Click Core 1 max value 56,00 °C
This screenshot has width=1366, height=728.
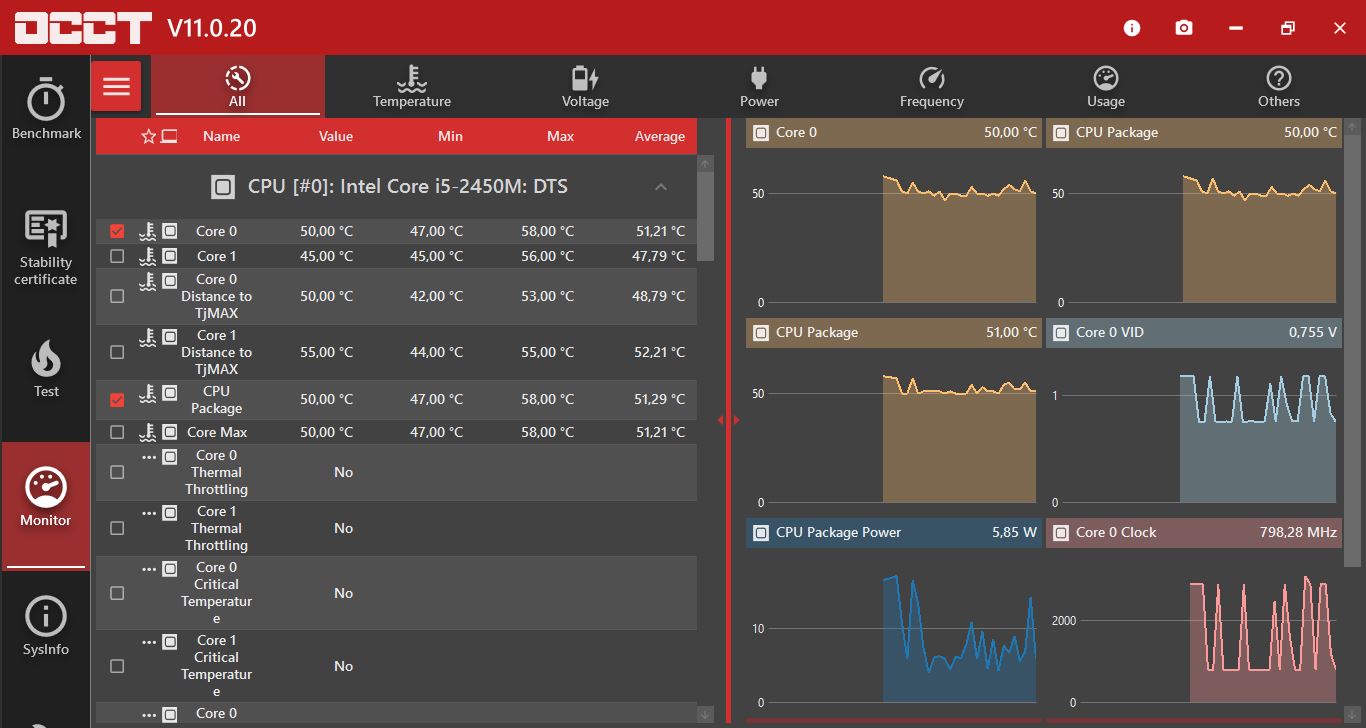coord(548,256)
